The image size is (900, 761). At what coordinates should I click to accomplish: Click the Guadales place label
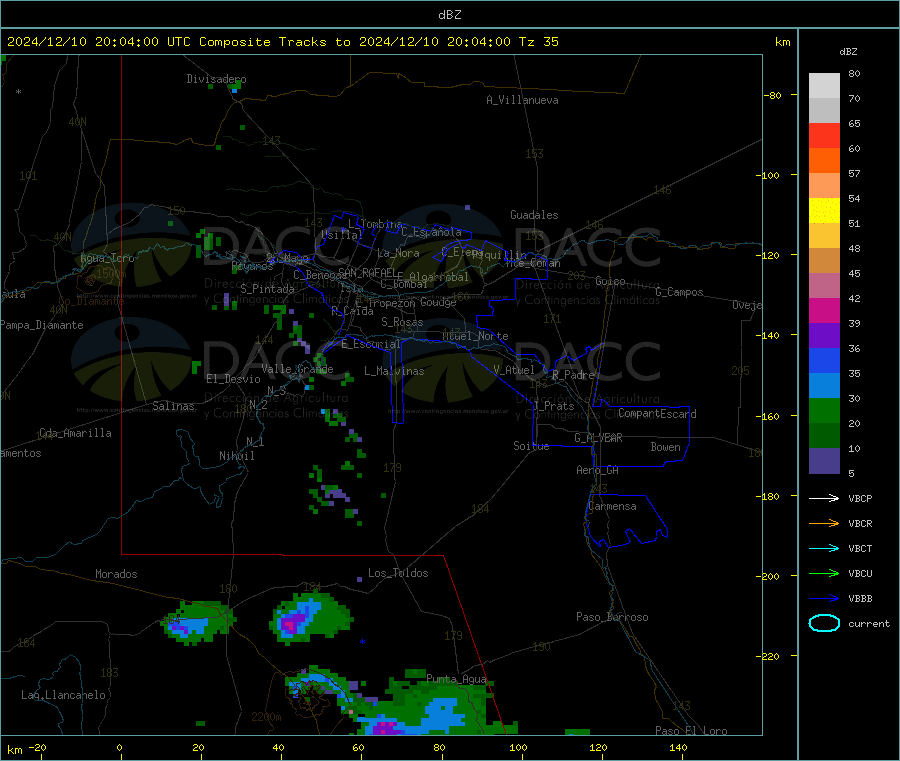point(534,215)
